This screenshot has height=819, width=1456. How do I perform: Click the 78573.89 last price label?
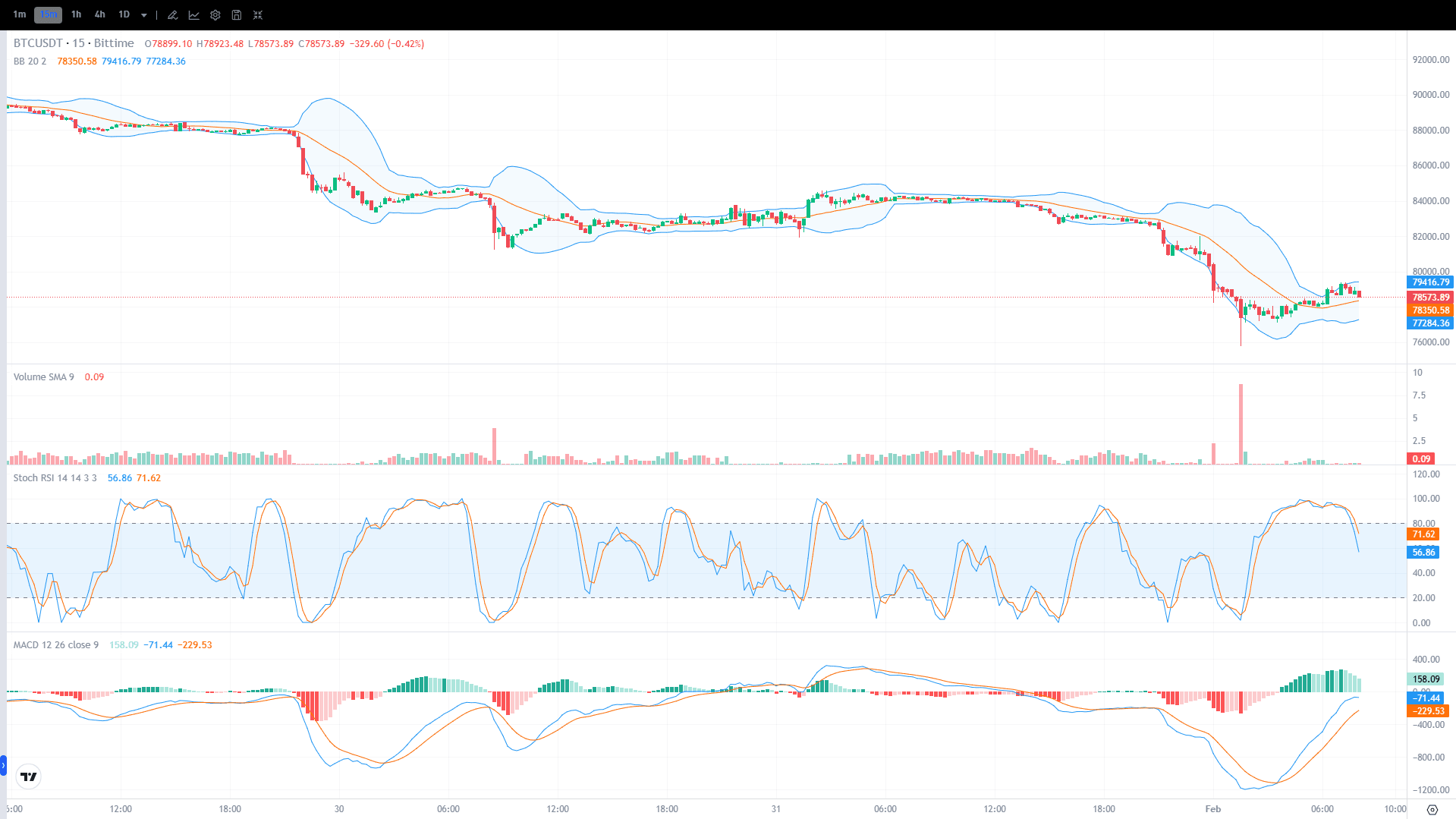coord(1429,298)
